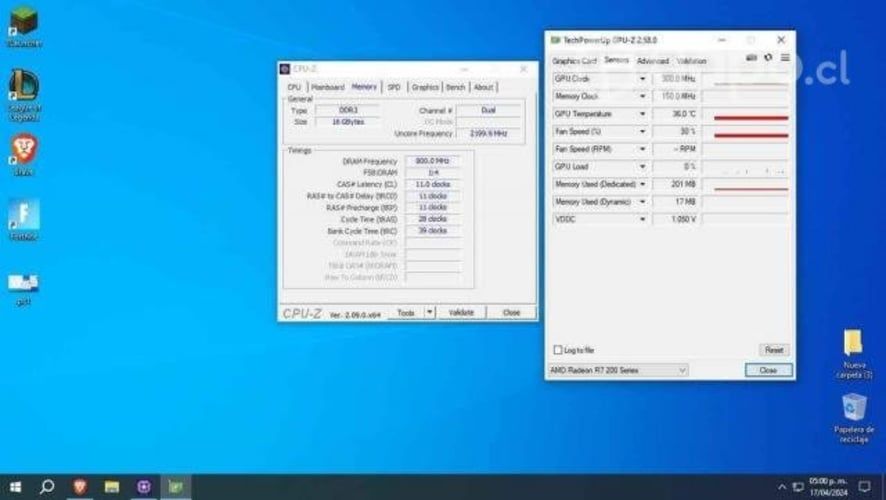Open the Graphics tab in CPU-Z
The width and height of the screenshot is (886, 500).
[x=425, y=87]
